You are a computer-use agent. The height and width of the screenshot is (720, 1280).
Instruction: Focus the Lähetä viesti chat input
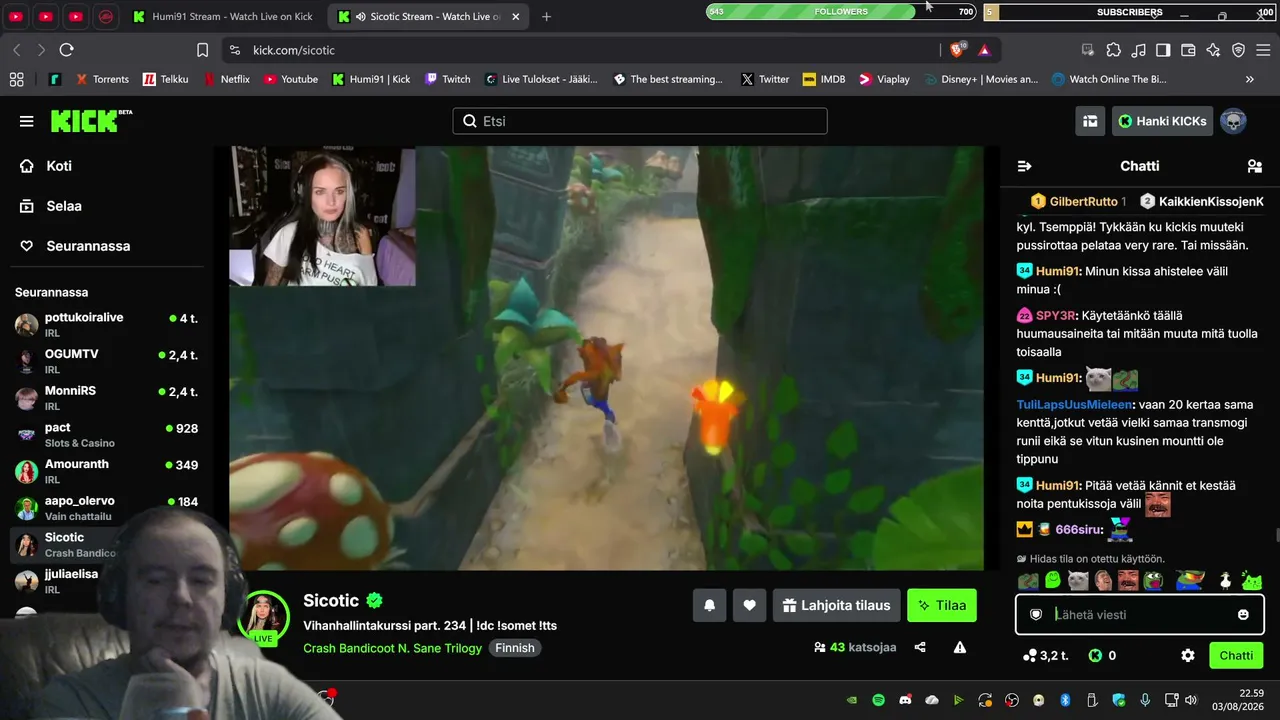point(1140,615)
